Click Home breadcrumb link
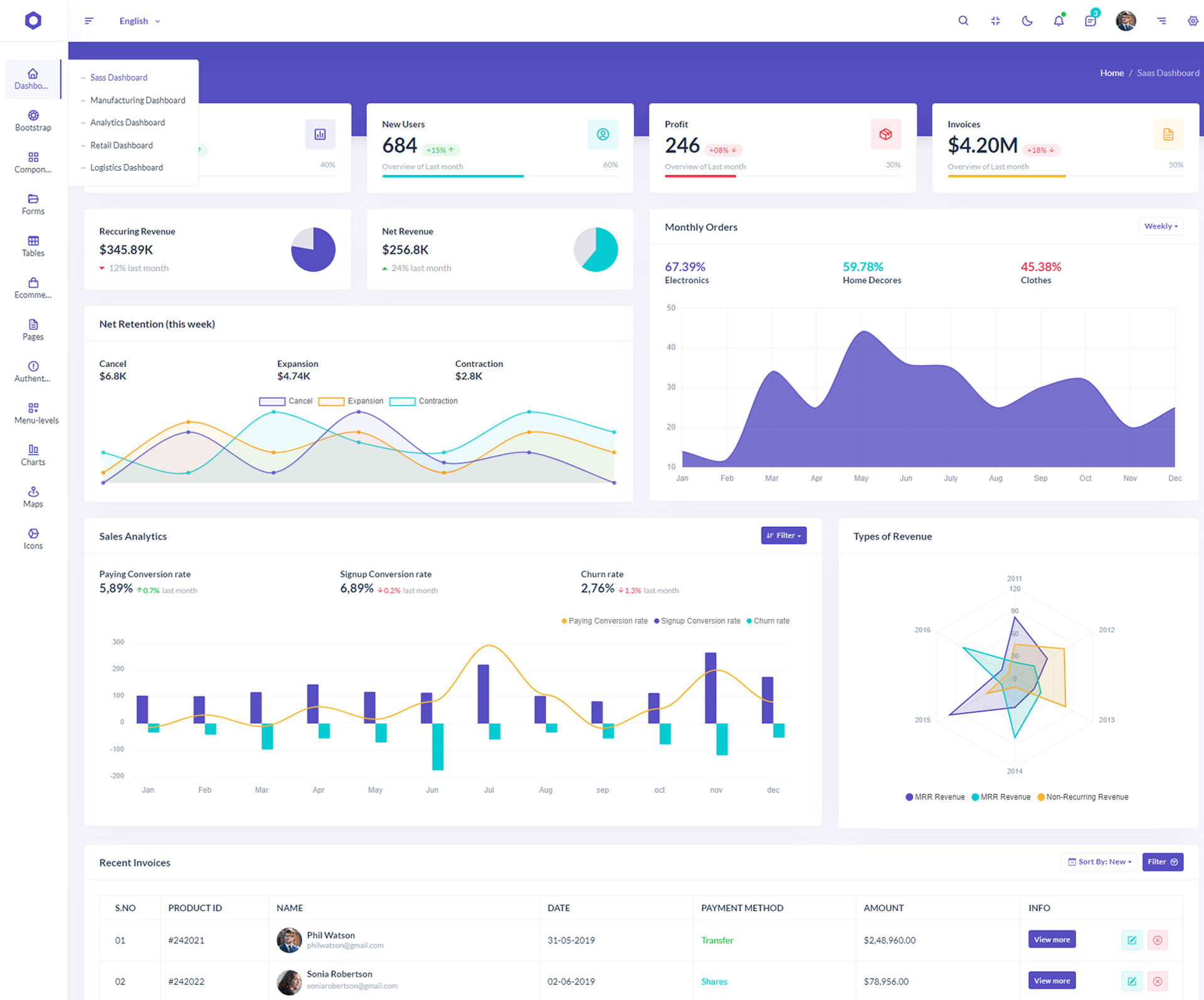This screenshot has height=1000, width=1204. click(1111, 73)
